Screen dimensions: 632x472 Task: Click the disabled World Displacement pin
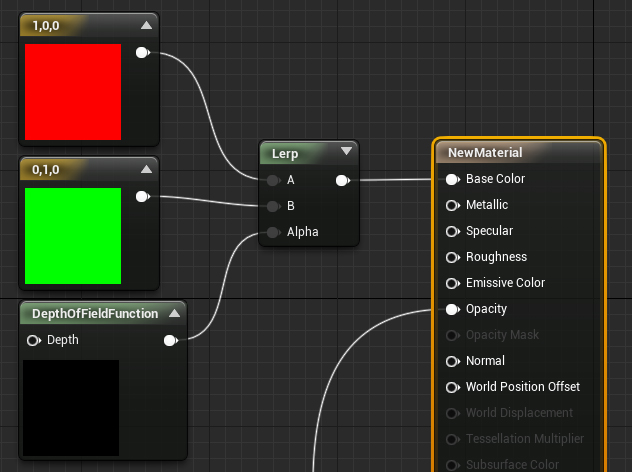453,414
